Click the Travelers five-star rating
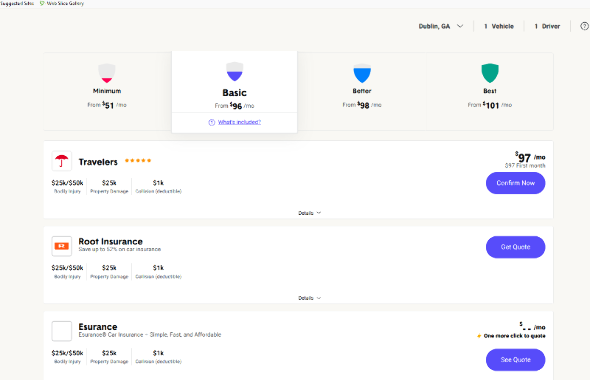Viewport: 590px width, 380px height. click(x=138, y=161)
